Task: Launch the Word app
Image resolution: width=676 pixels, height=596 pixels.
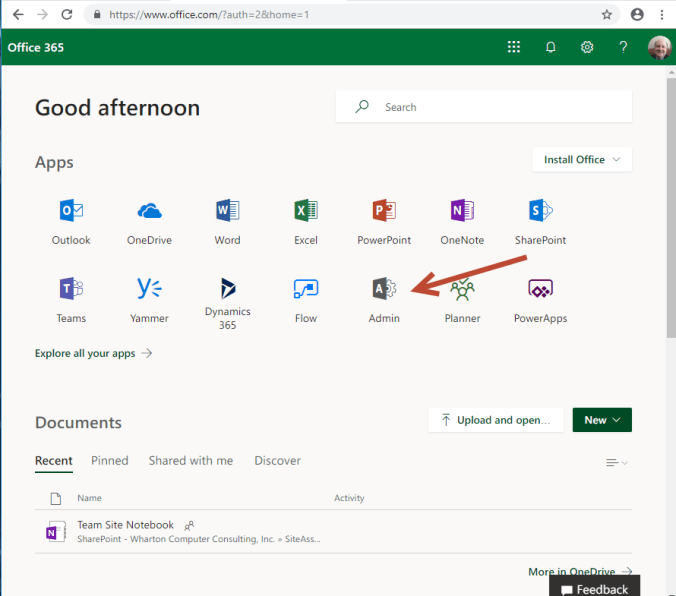Action: tap(228, 222)
